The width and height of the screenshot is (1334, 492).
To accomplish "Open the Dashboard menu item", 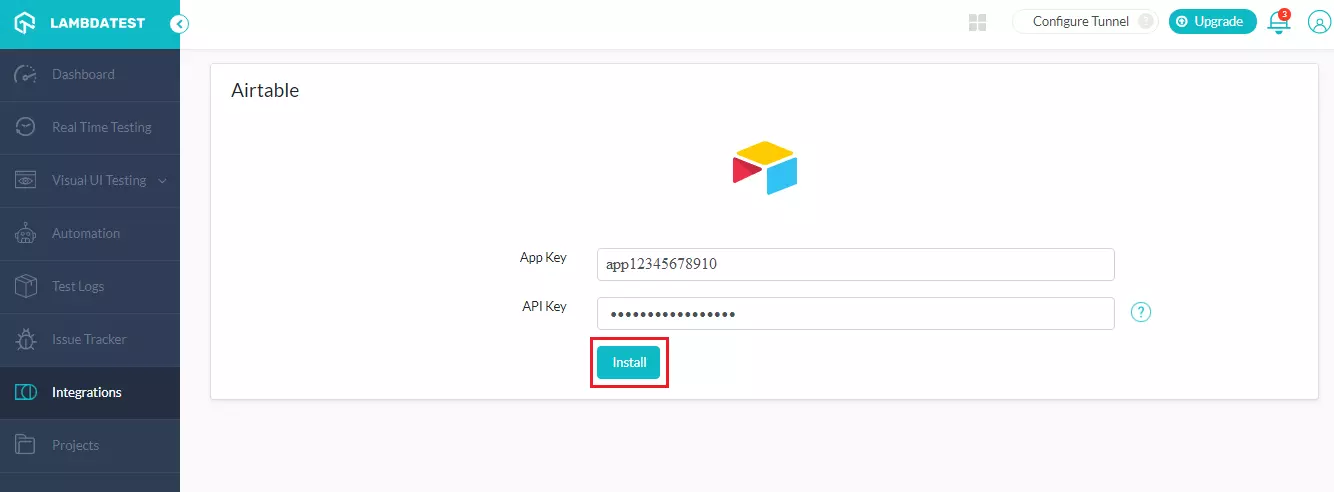I will click(x=90, y=74).
